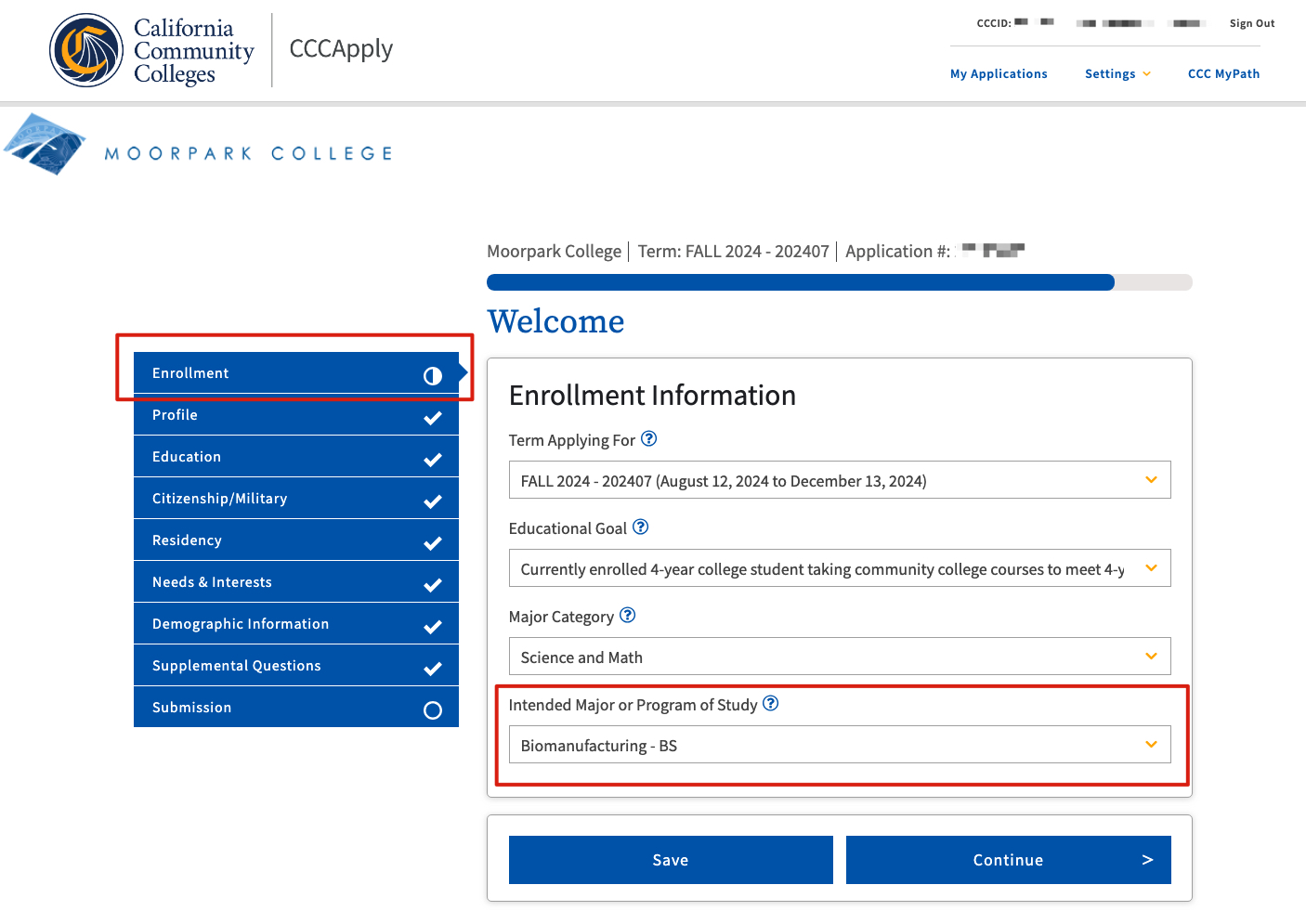
Task: Show help for Intended Major or Program
Action: pyautogui.click(x=771, y=704)
